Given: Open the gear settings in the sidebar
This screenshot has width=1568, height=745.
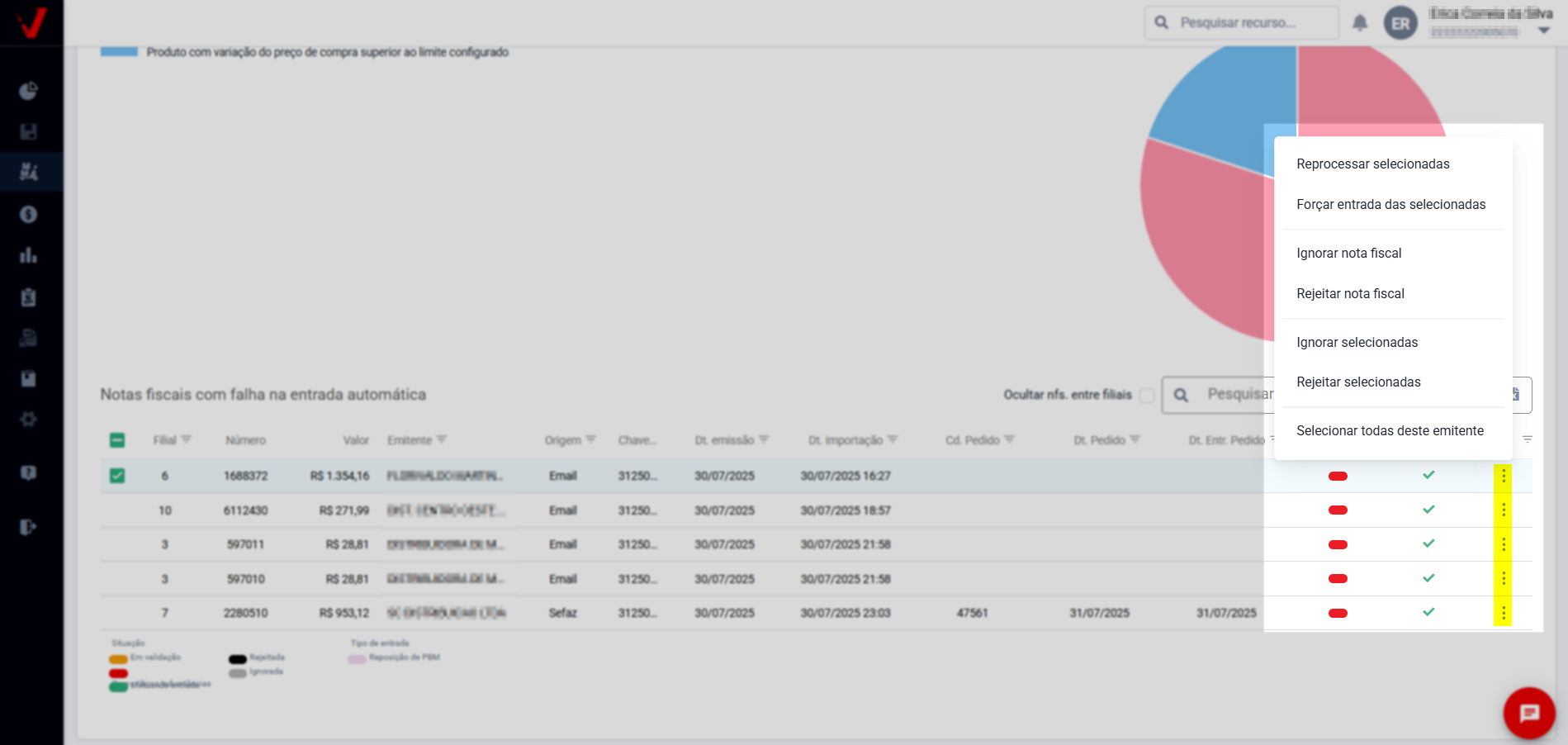Looking at the screenshot, I should pos(29,420).
